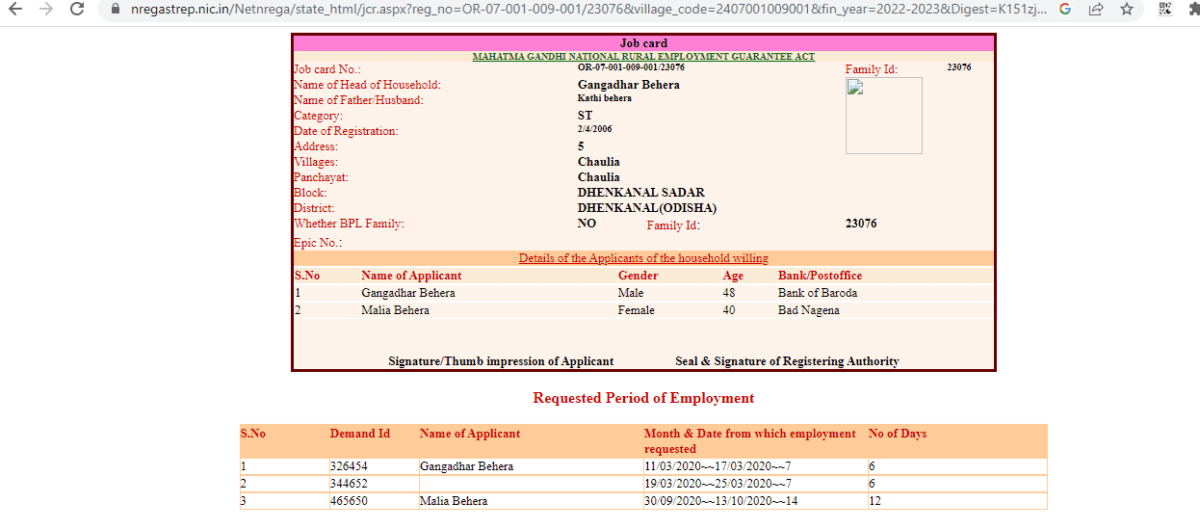The height and width of the screenshot is (529, 1200).
Task: Click the 'Epic No.:' label
Action: 318,243
